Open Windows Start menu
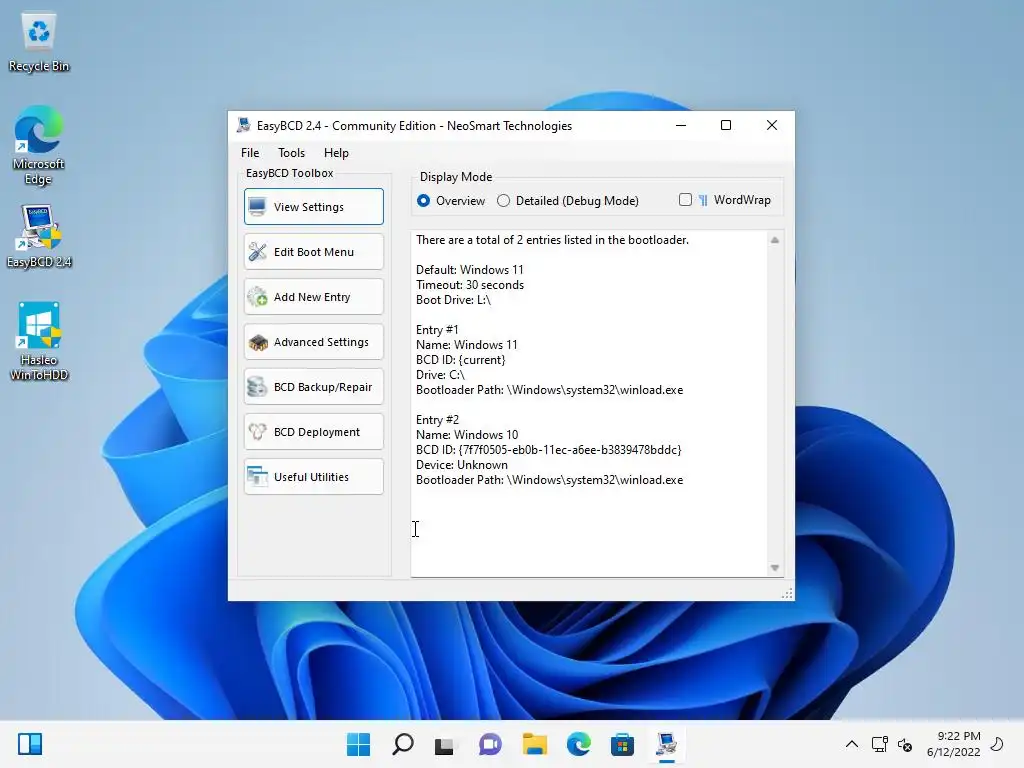The image size is (1024, 768). 358,744
